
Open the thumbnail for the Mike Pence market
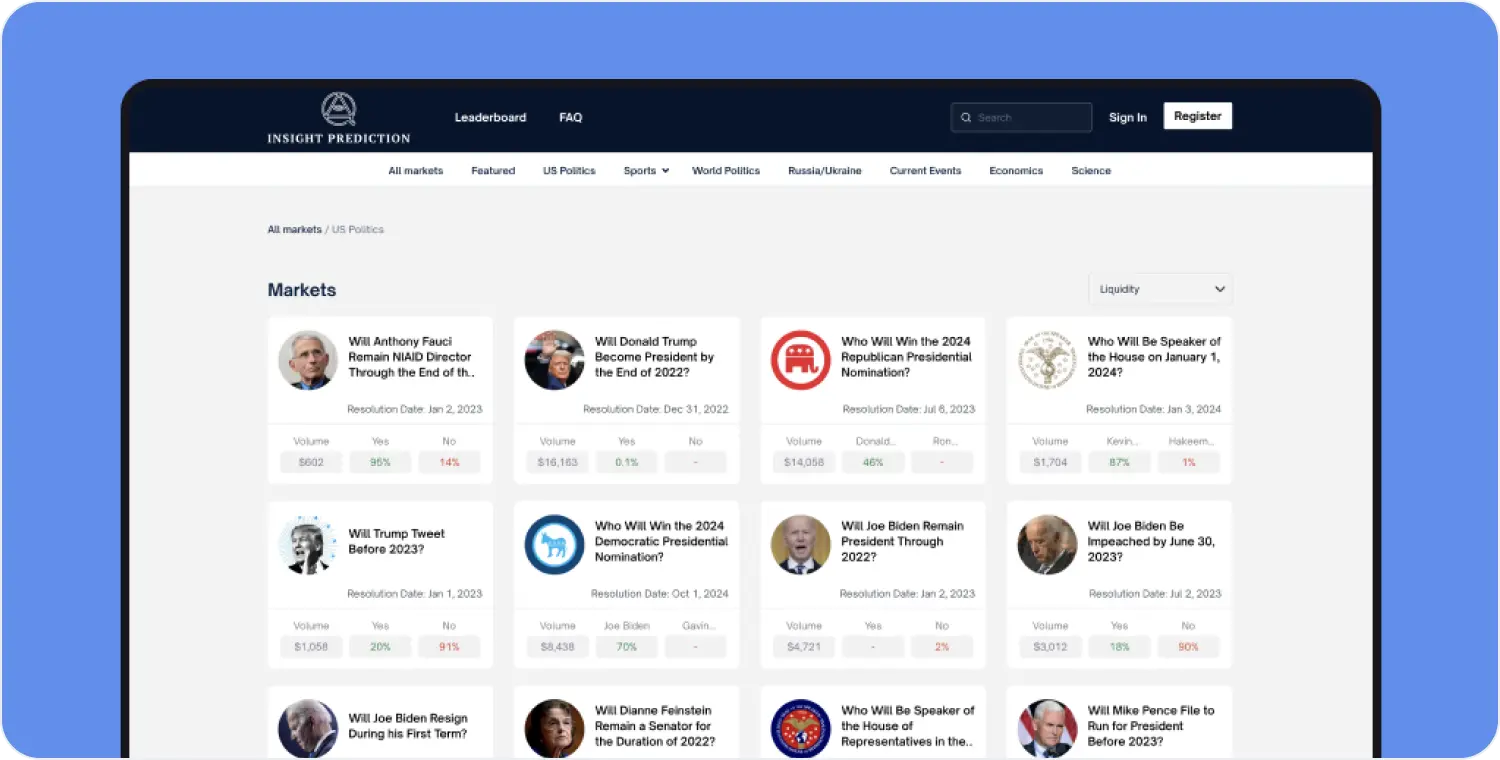1047,729
